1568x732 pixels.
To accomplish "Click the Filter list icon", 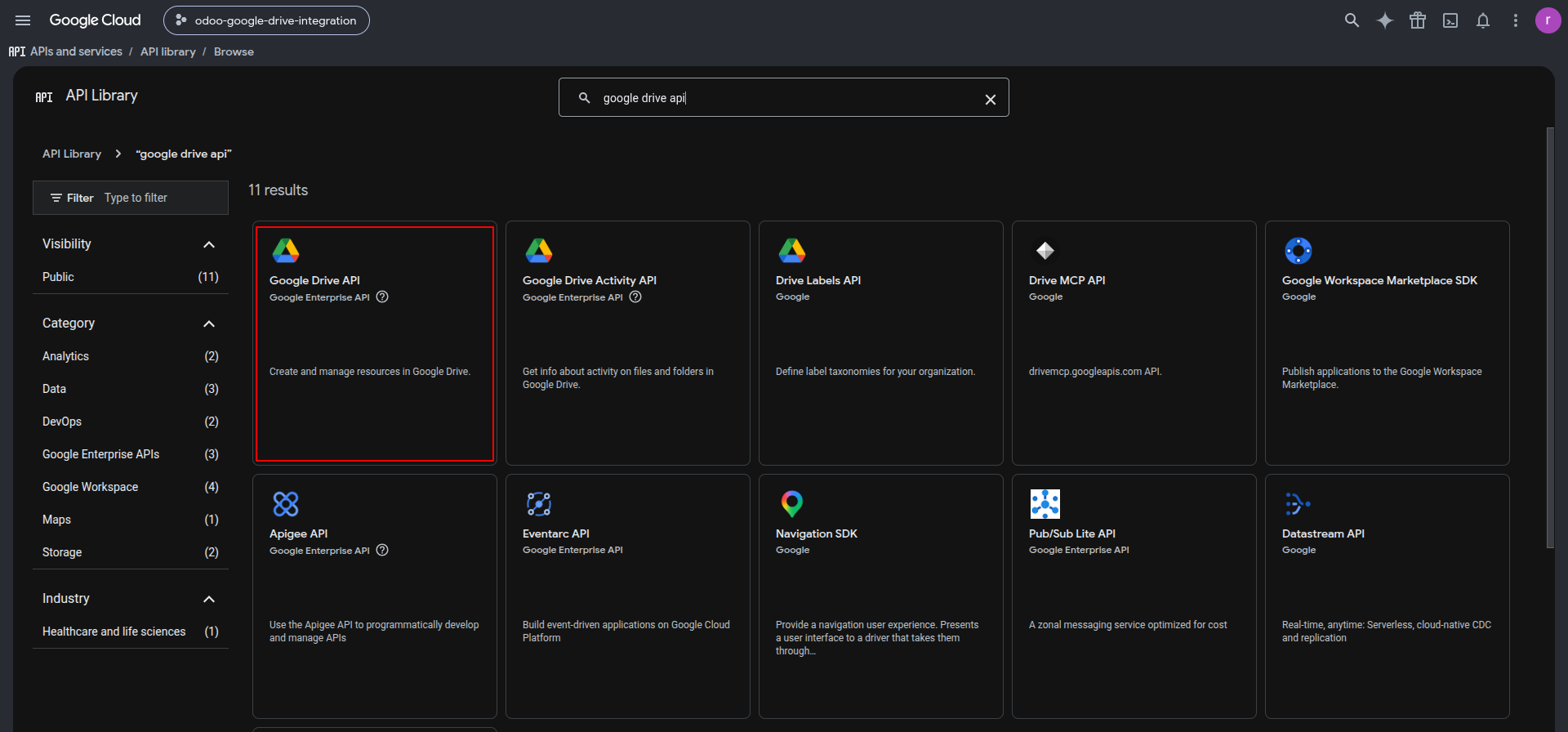I will click(x=56, y=198).
